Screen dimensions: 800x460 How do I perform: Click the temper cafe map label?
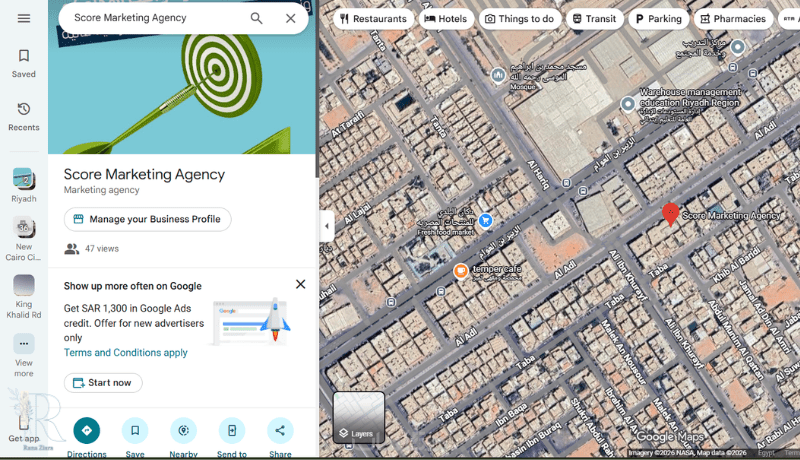click(497, 269)
